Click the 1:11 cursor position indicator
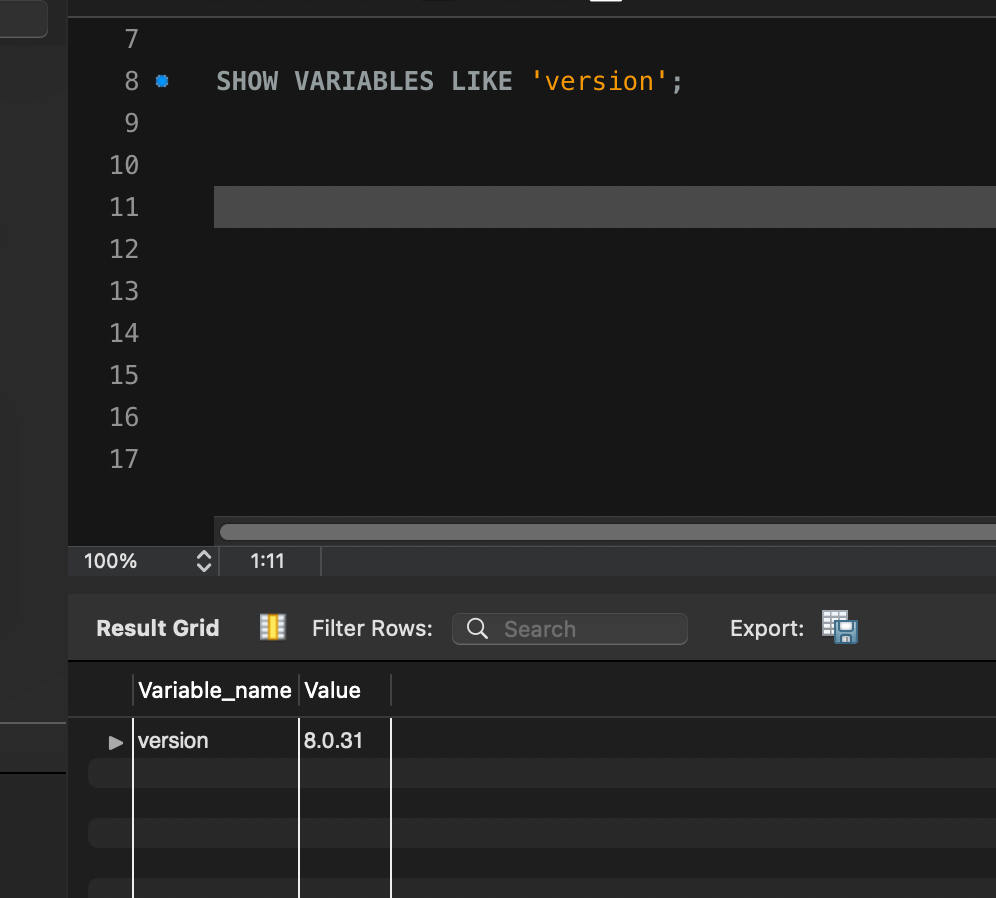Viewport: 996px width, 898px height. (x=267, y=561)
